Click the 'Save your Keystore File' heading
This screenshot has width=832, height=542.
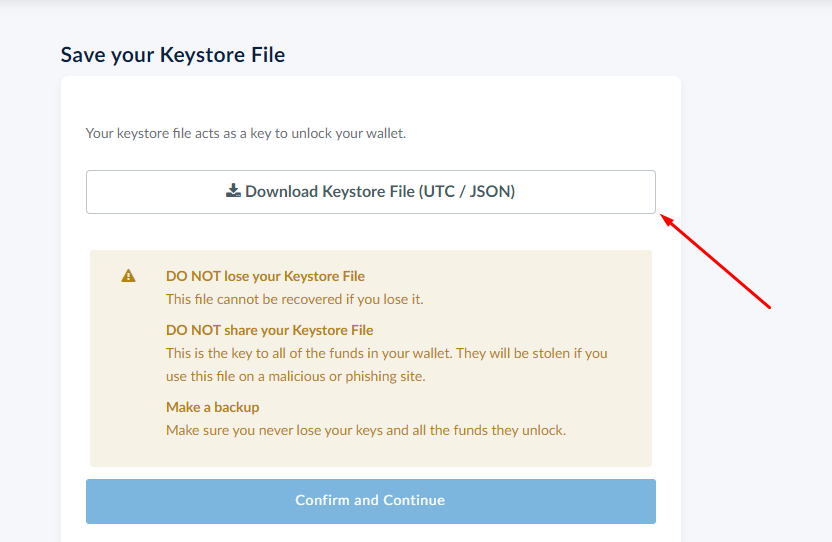[x=173, y=55]
